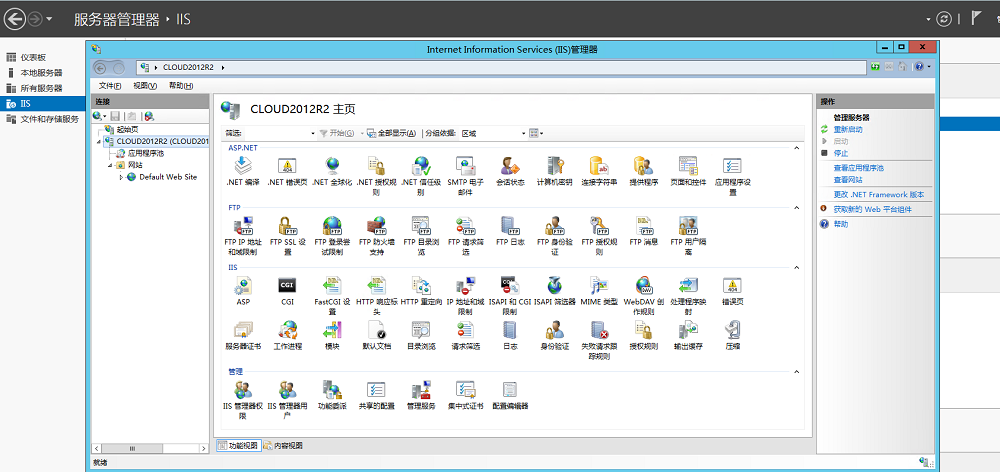Select 本地服务器 in Server Manager sidebar
Screen dimensions: 1000x472
[42, 73]
